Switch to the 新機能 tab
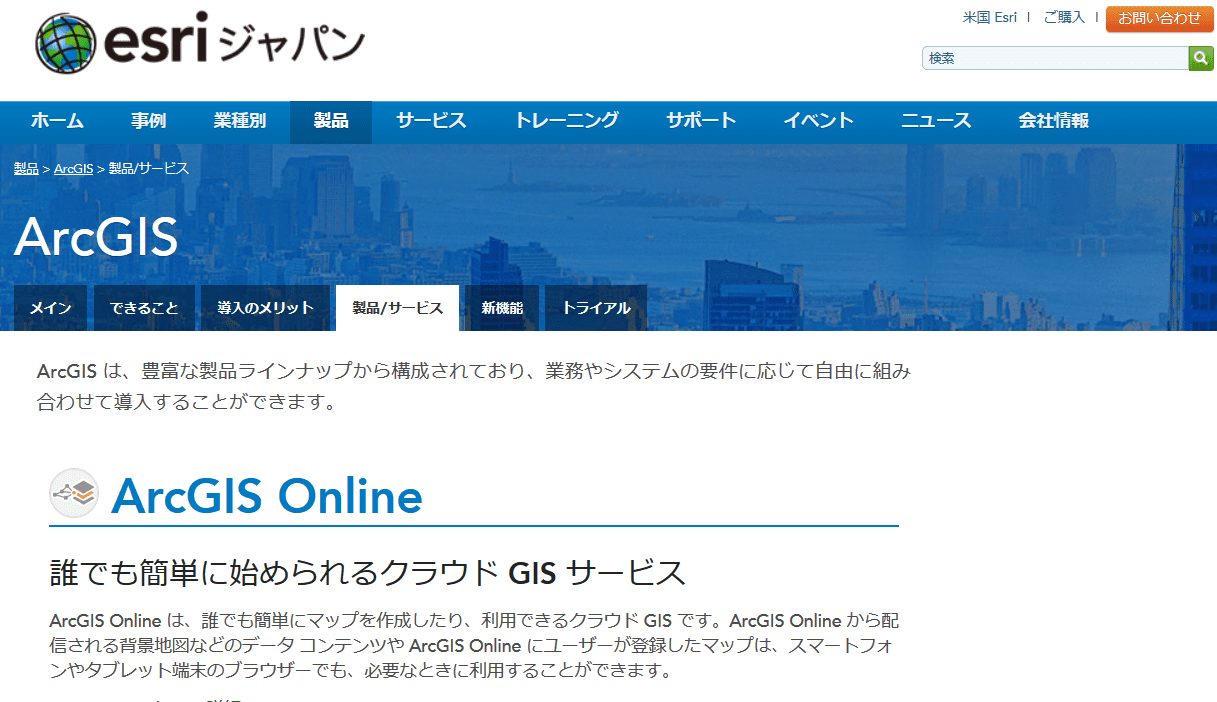The width and height of the screenshot is (1217, 702). click(502, 308)
